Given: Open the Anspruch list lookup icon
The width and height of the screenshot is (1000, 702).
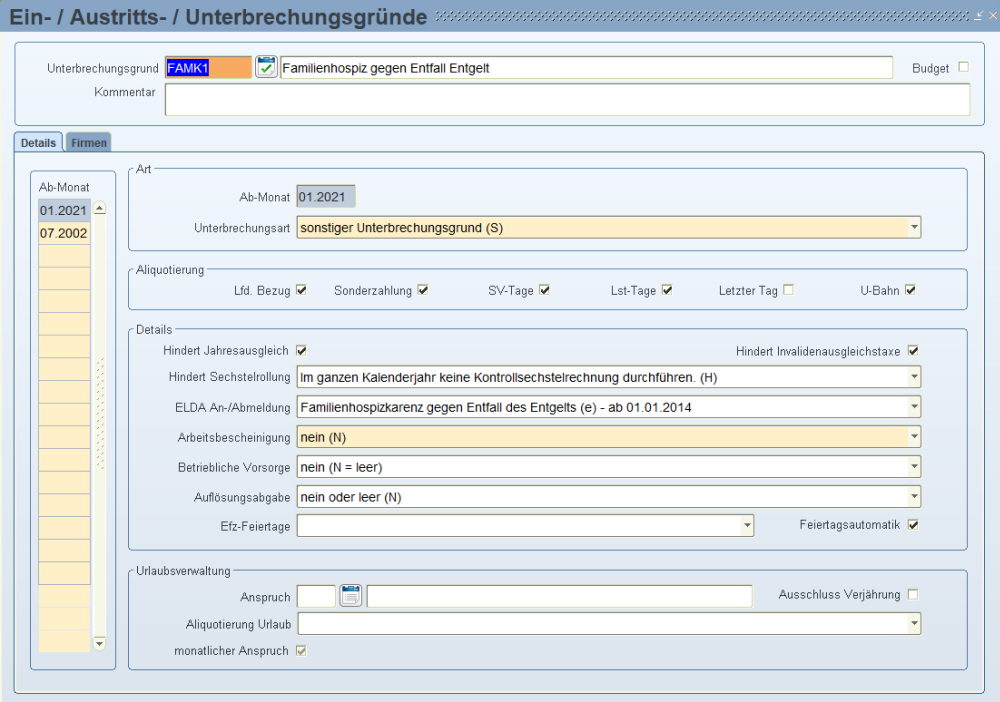Looking at the screenshot, I should coord(351,596).
